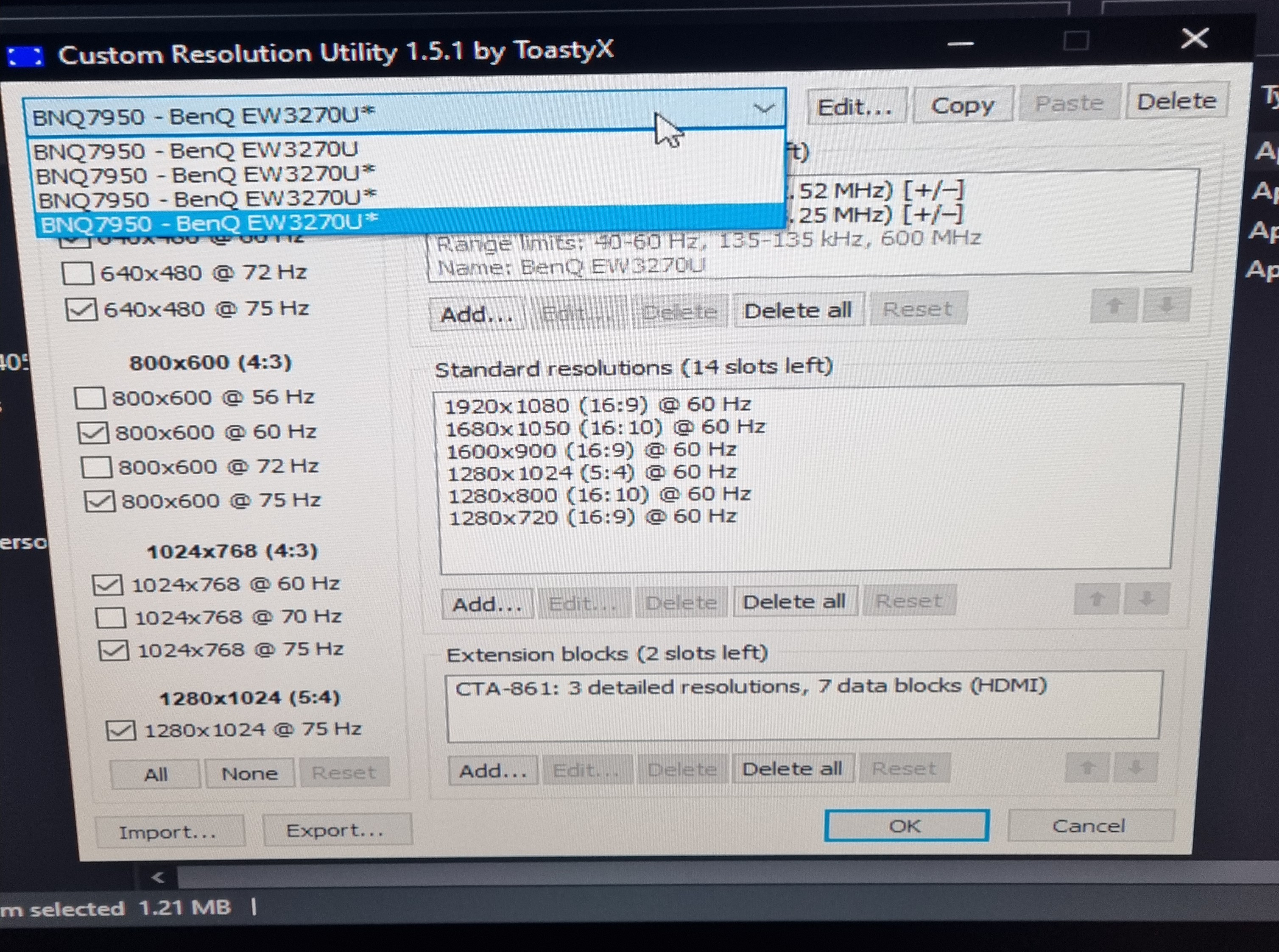The image size is (1279, 952).
Task: Select first BenQ EW3270U entry without asterisk
Action: 196,151
